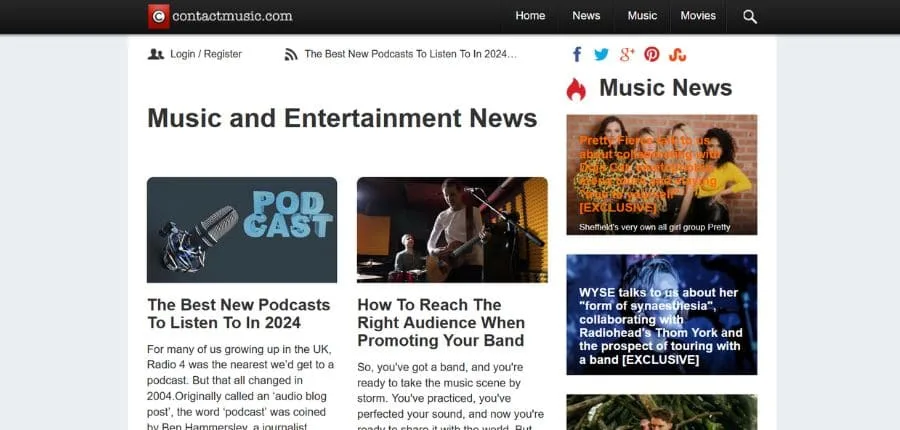Open the Pinterest icon
The height and width of the screenshot is (430, 900).
[652, 54]
